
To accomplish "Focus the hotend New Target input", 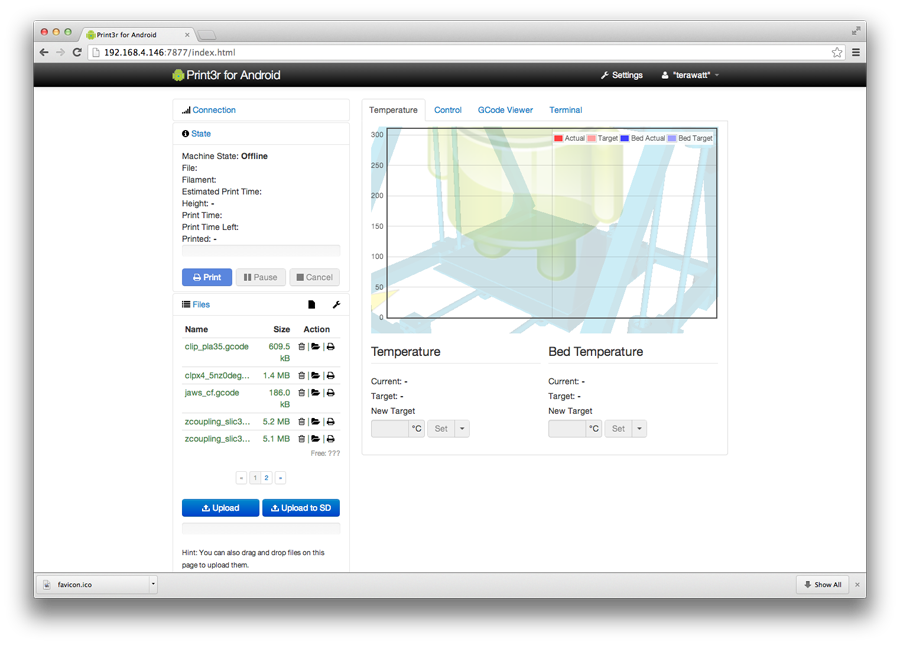I will coord(390,429).
